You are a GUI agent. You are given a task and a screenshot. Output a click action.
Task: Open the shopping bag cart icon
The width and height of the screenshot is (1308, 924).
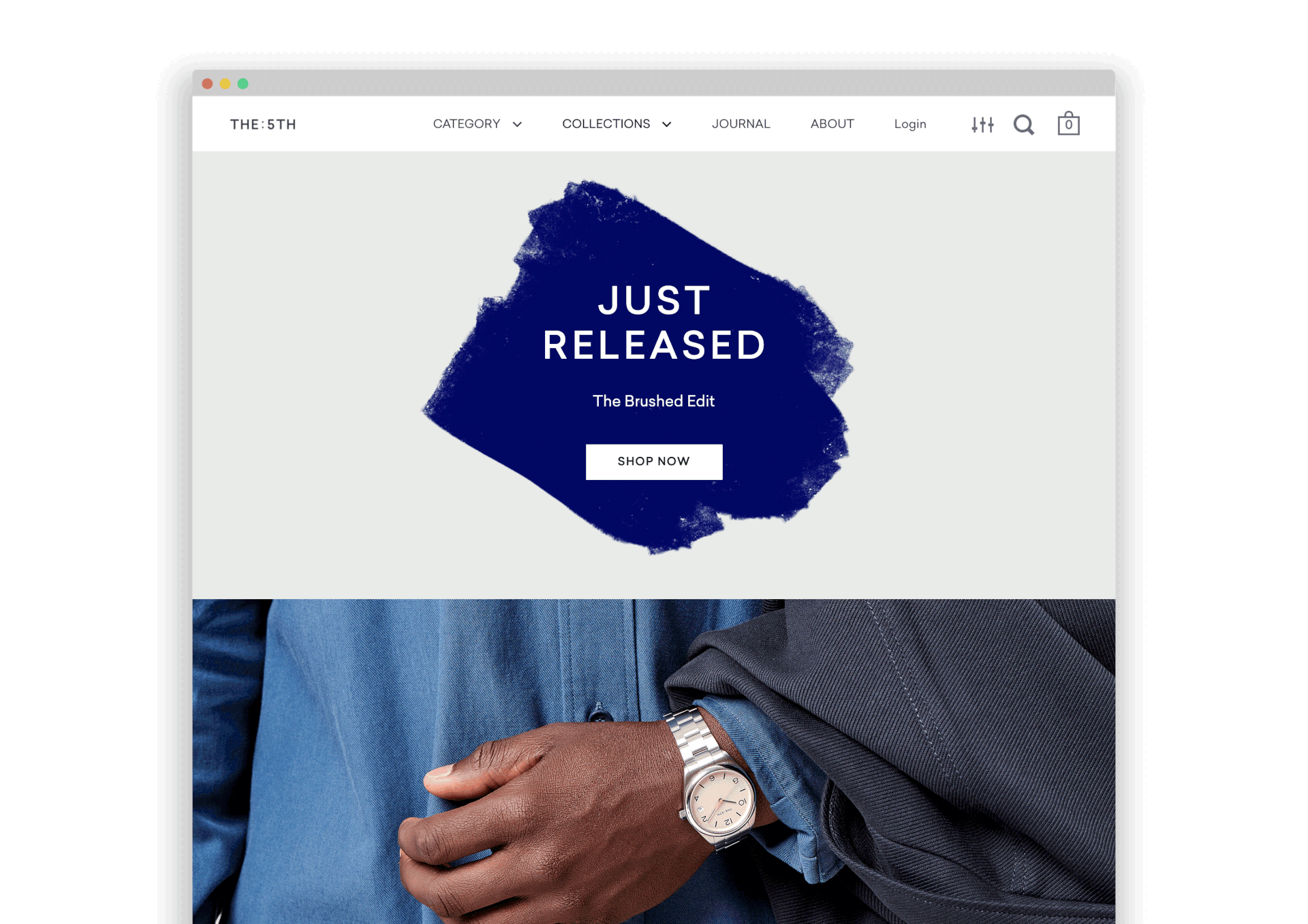1068,123
